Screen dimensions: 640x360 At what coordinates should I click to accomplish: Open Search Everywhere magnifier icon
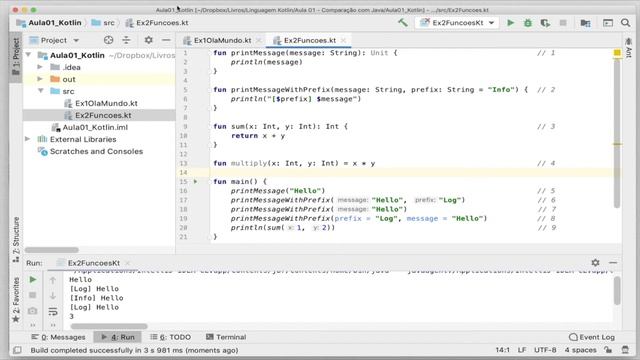click(x=625, y=23)
